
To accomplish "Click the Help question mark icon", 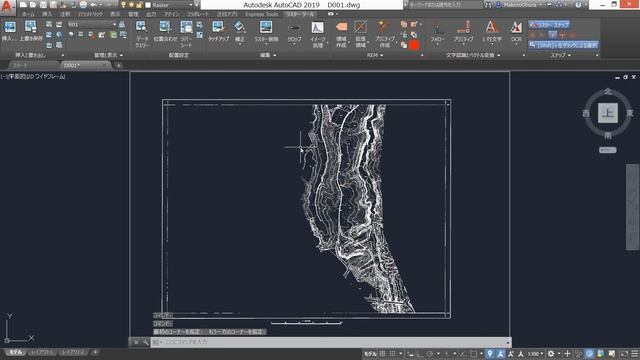I will point(578,5).
